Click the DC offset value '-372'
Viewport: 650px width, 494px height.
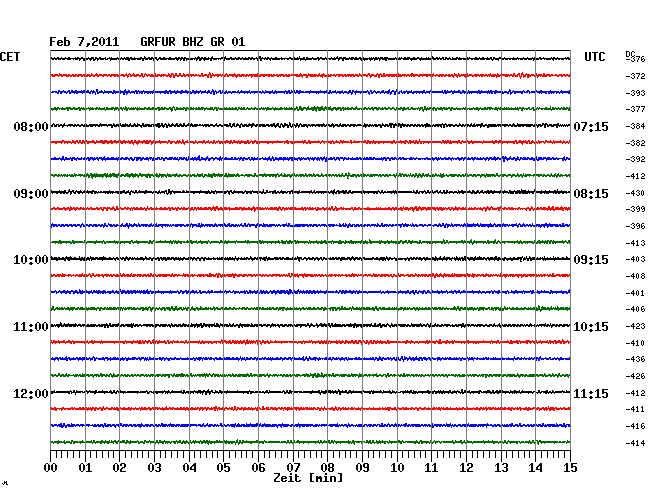[635, 76]
